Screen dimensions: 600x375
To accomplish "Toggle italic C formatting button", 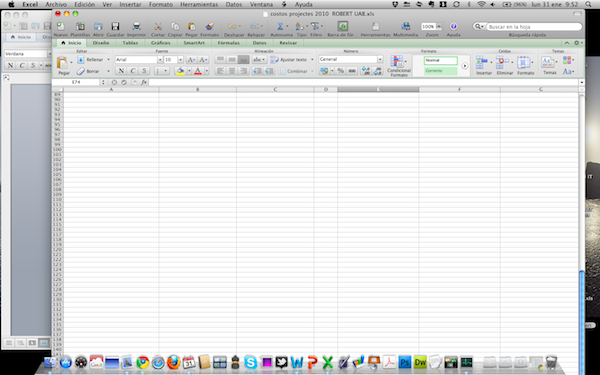I will click(132, 71).
